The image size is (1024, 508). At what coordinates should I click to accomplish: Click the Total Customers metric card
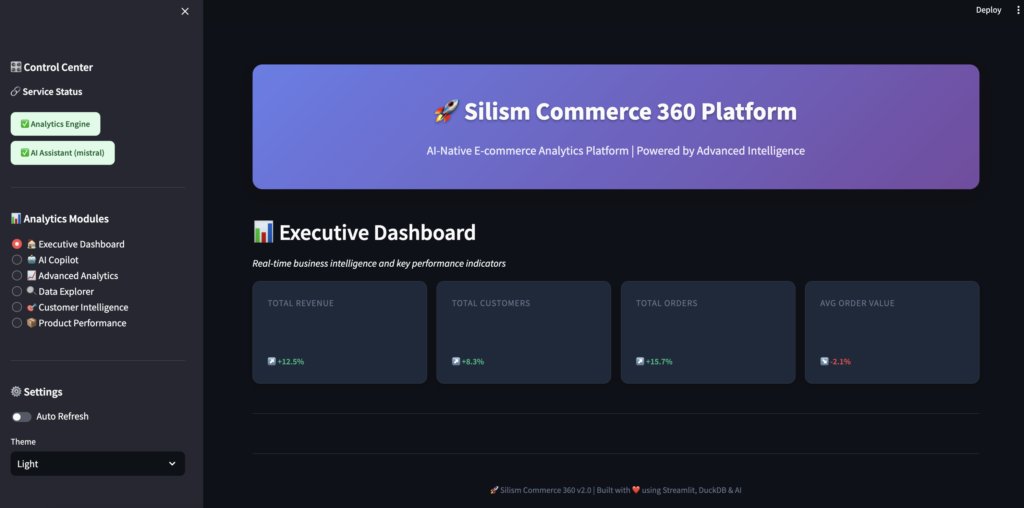[523, 332]
